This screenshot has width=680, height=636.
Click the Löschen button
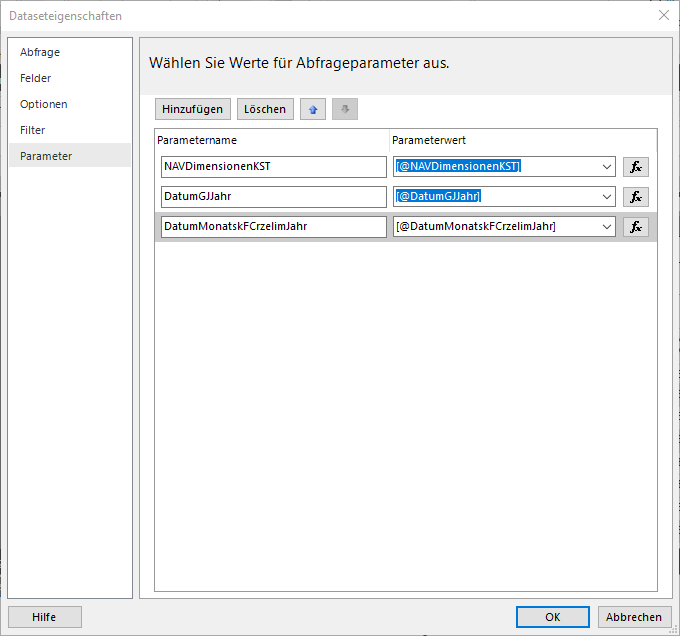[x=265, y=109]
